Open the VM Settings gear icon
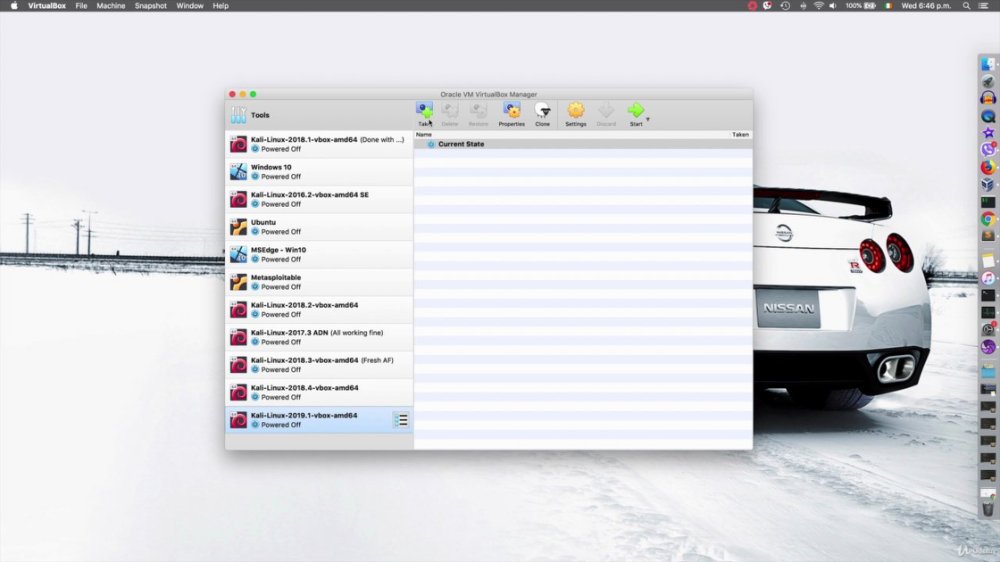The image size is (1000, 562). point(576,114)
